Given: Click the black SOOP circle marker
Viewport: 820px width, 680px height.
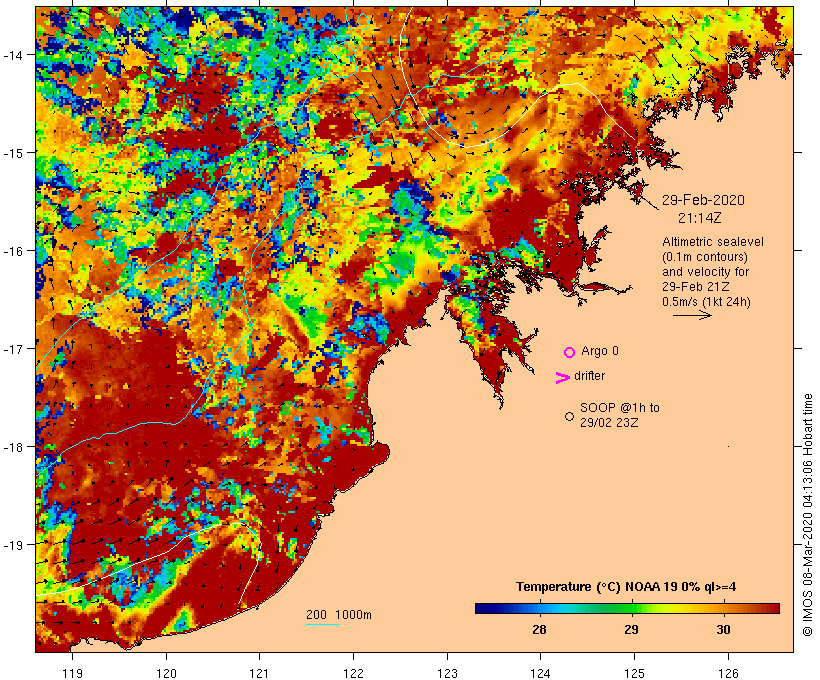Looking at the screenshot, I should coord(570,416).
